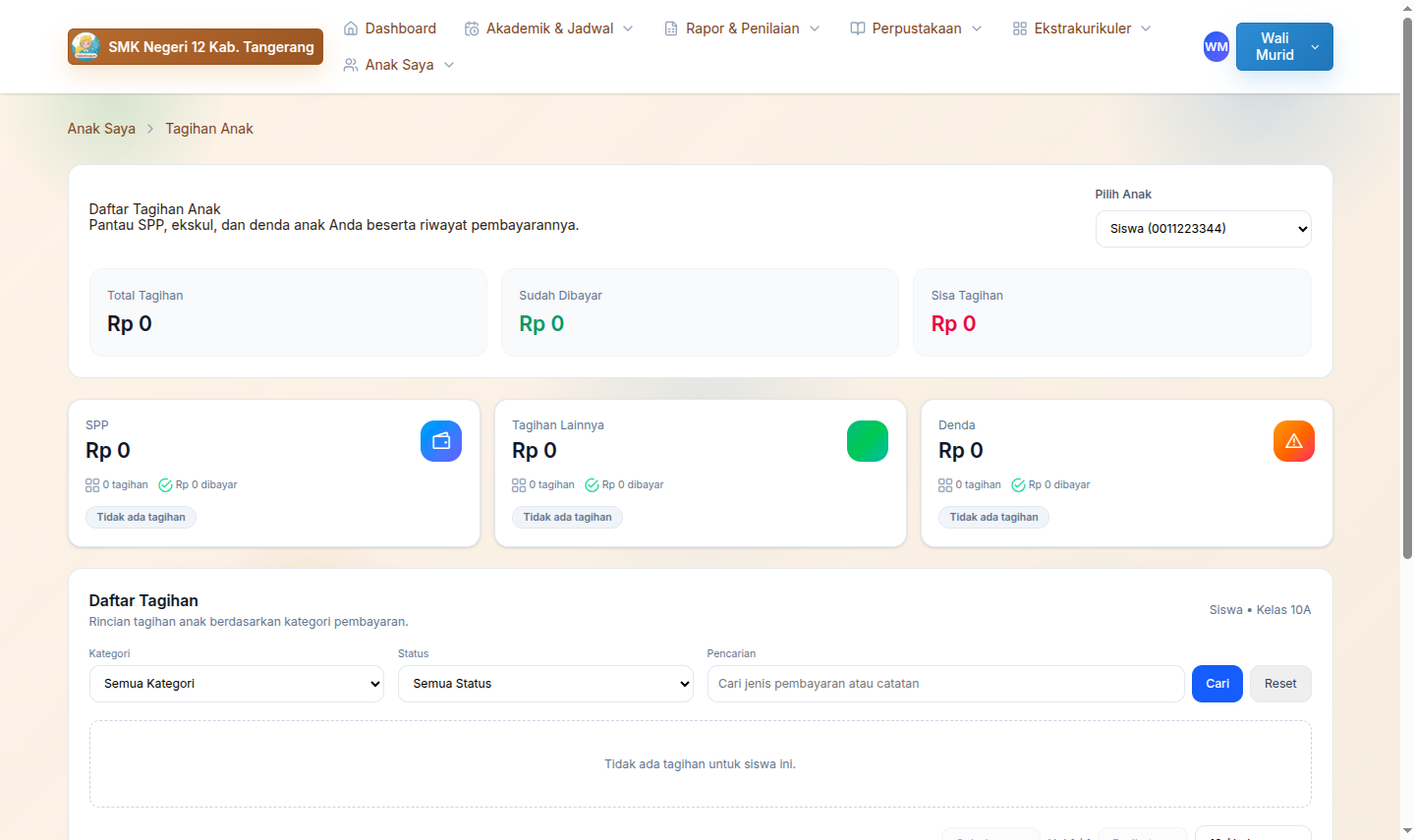
Task: Click the SPP blue wallet icon
Action: [440, 441]
